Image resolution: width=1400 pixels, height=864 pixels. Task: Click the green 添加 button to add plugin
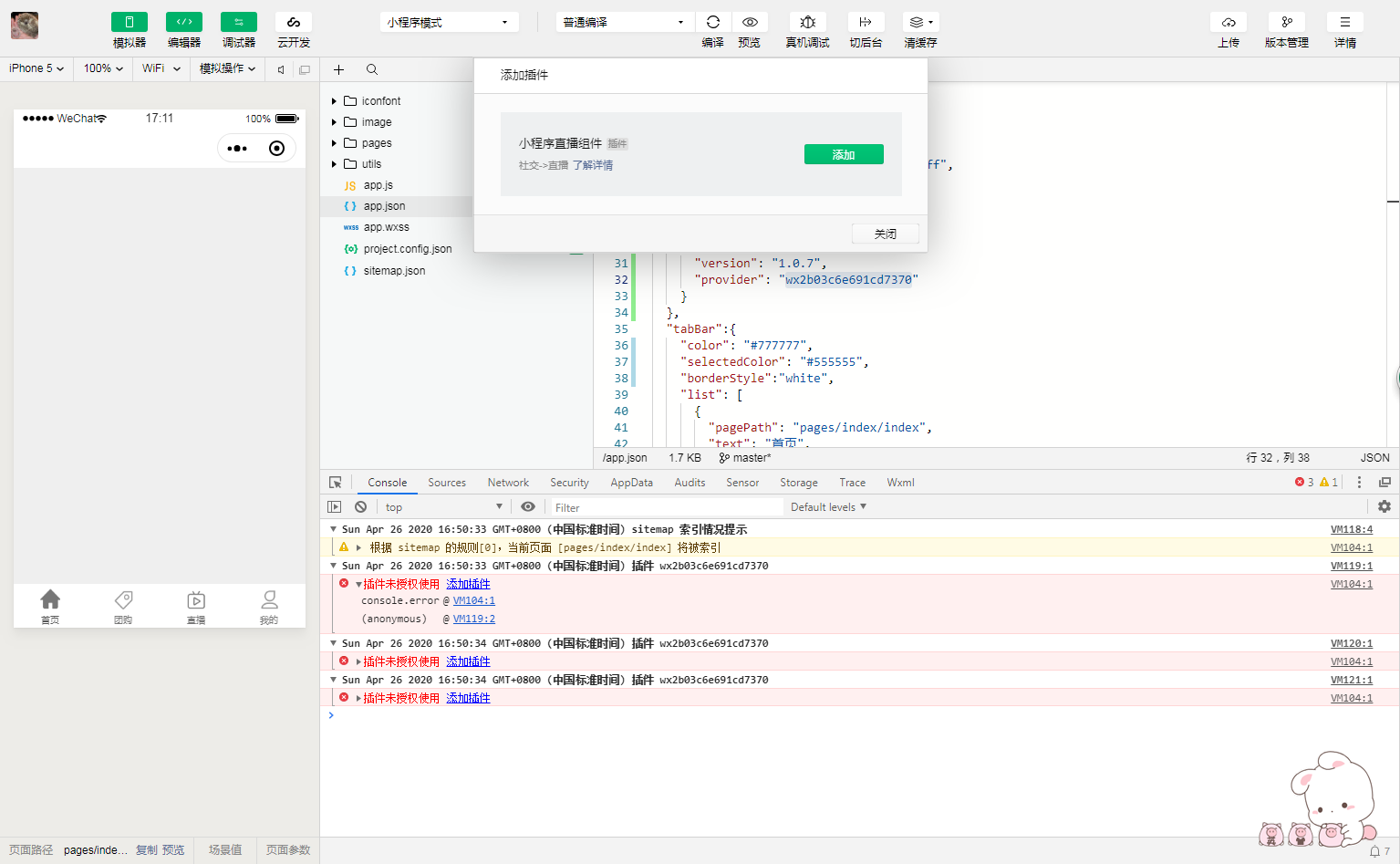[x=844, y=154]
